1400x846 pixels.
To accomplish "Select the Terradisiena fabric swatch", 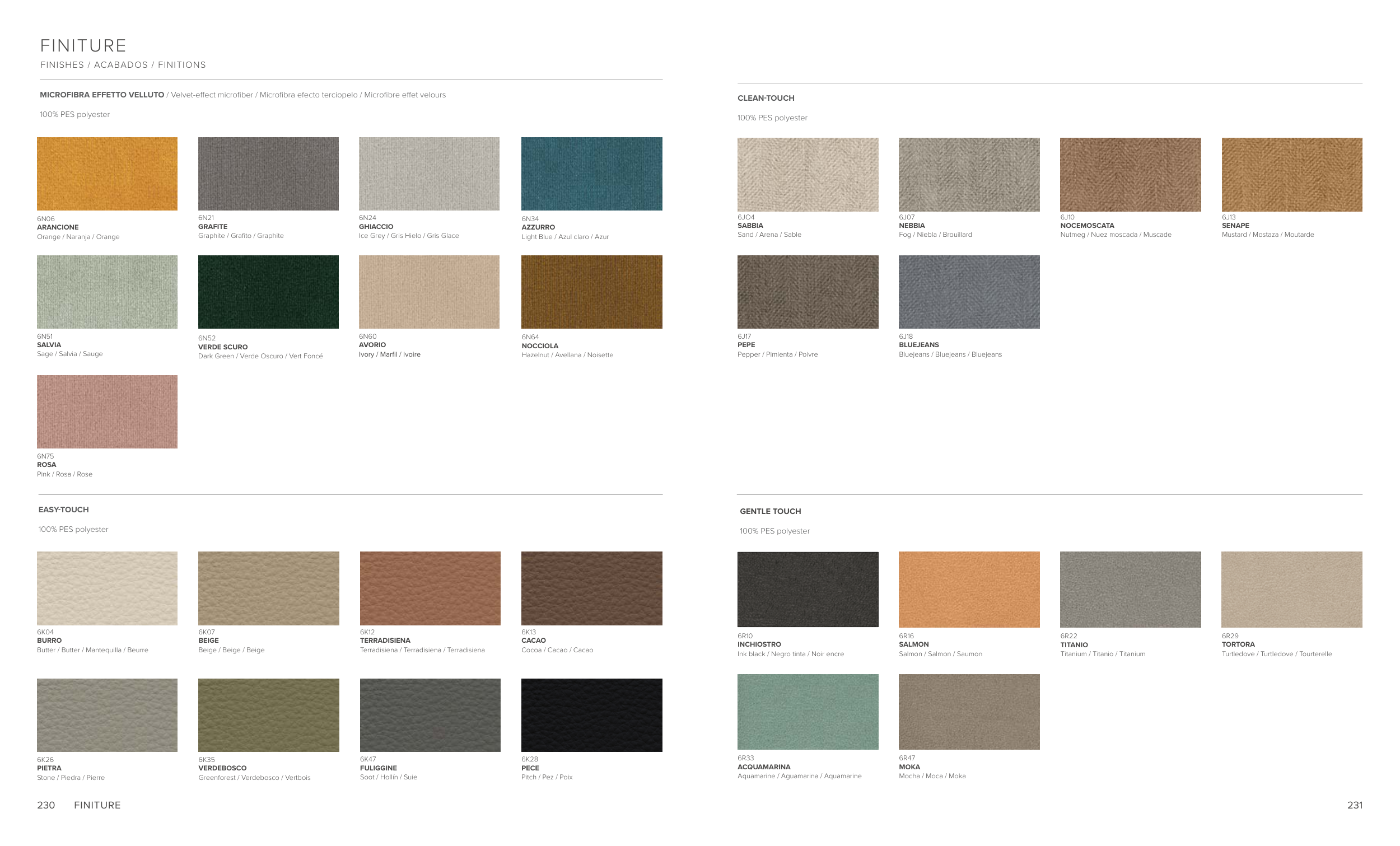I will (x=430, y=588).
